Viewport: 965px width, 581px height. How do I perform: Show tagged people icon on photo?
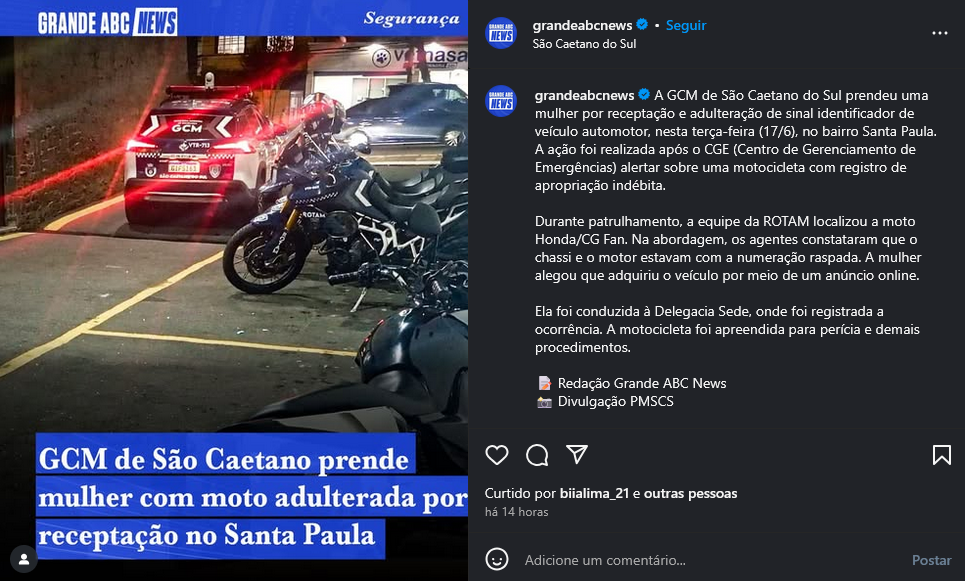coord(23,559)
